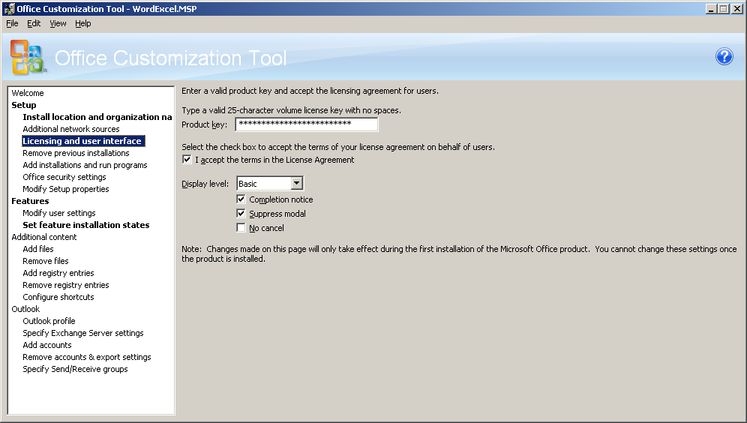This screenshot has width=747, height=423.
Task: Select the Features section heading
Action: click(30, 201)
